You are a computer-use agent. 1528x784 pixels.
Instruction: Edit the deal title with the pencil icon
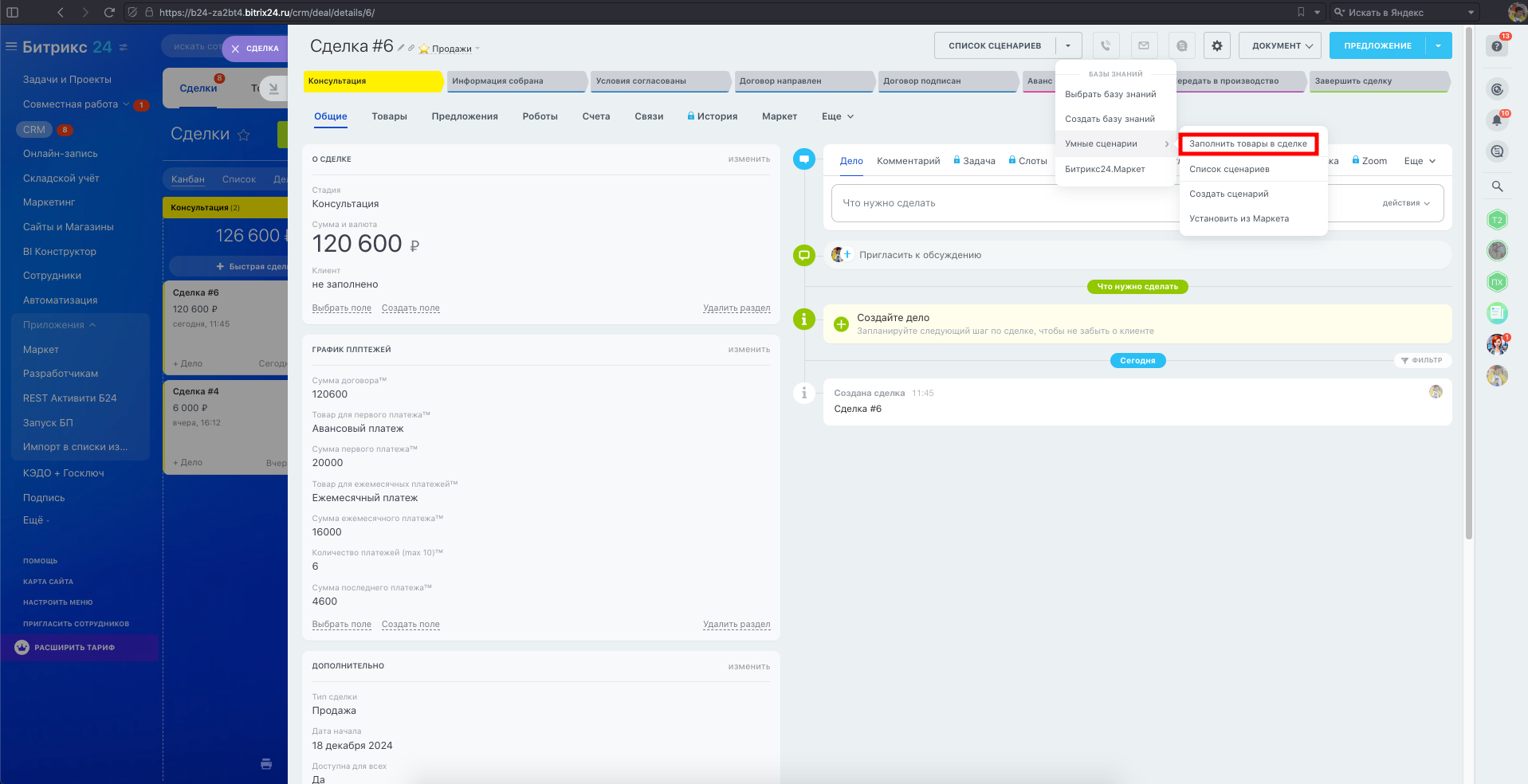coord(402,48)
